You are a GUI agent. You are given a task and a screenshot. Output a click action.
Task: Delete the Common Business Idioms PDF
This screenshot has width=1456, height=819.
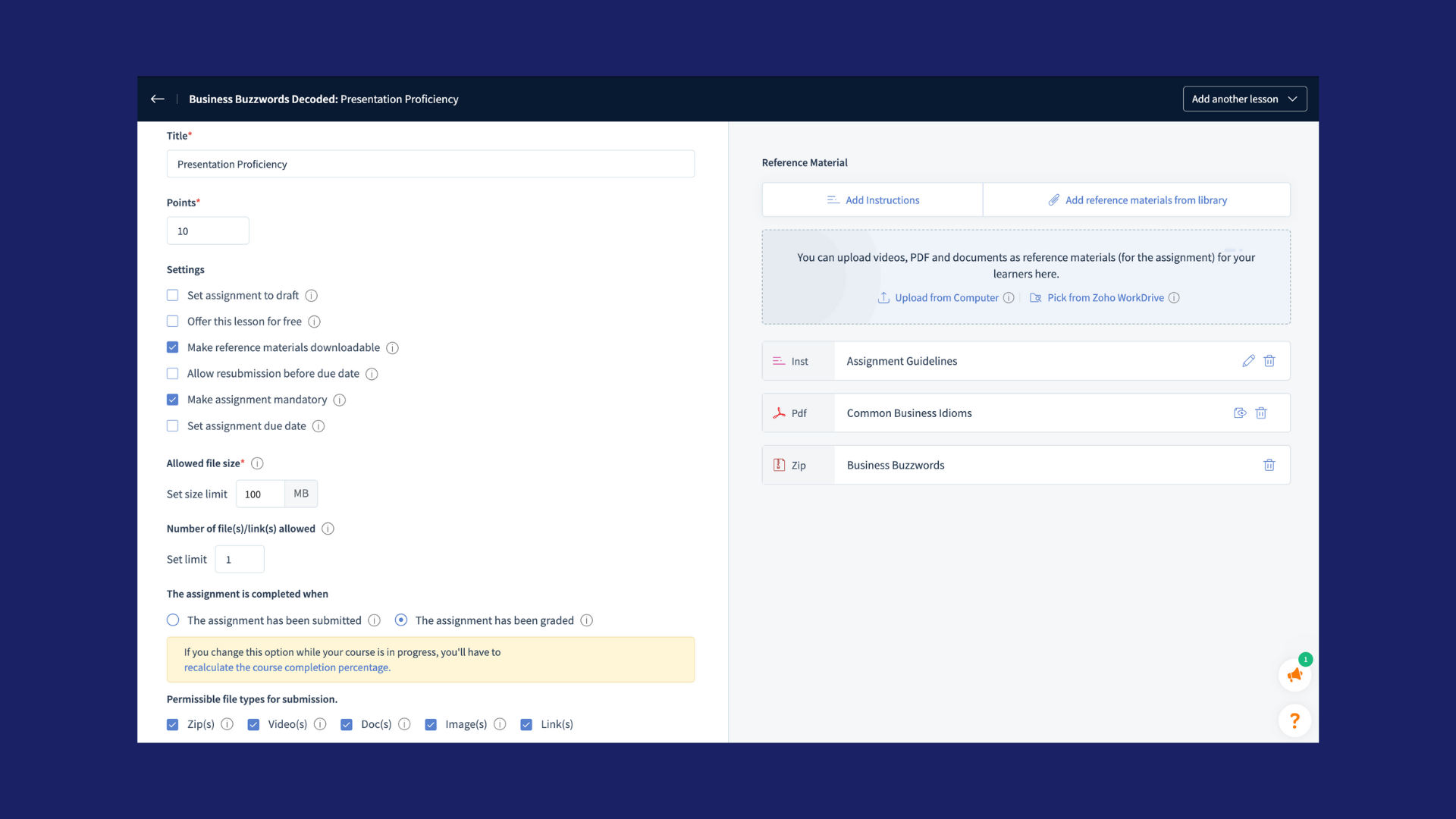(1261, 413)
